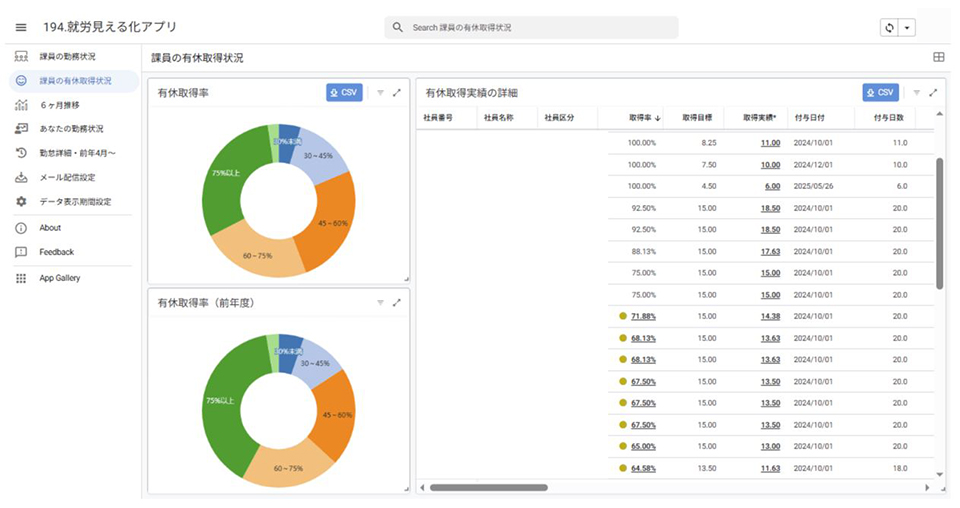
Task: Open filter for 有休取得率 chart
Action: tap(380, 93)
